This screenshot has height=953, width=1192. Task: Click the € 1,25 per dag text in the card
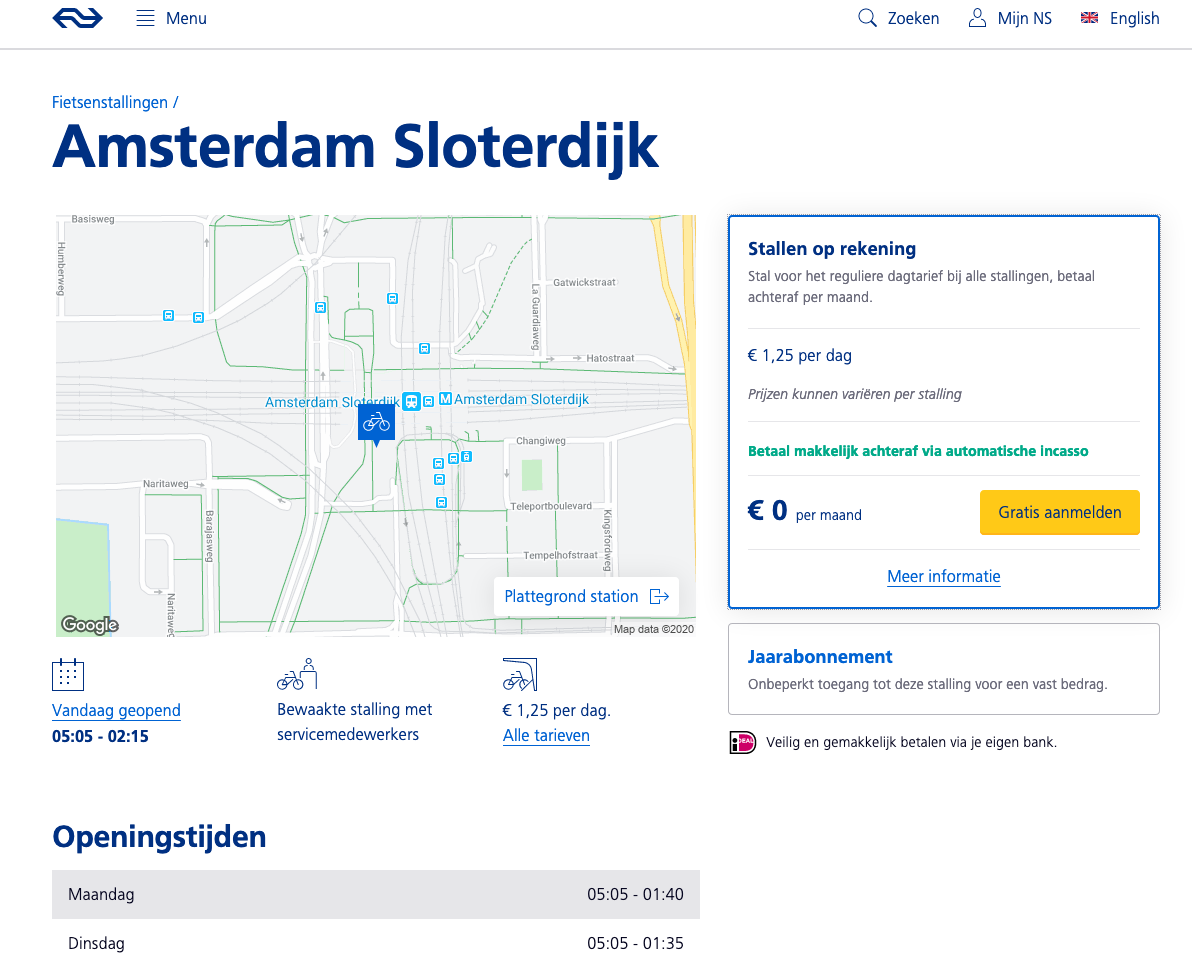[800, 356]
